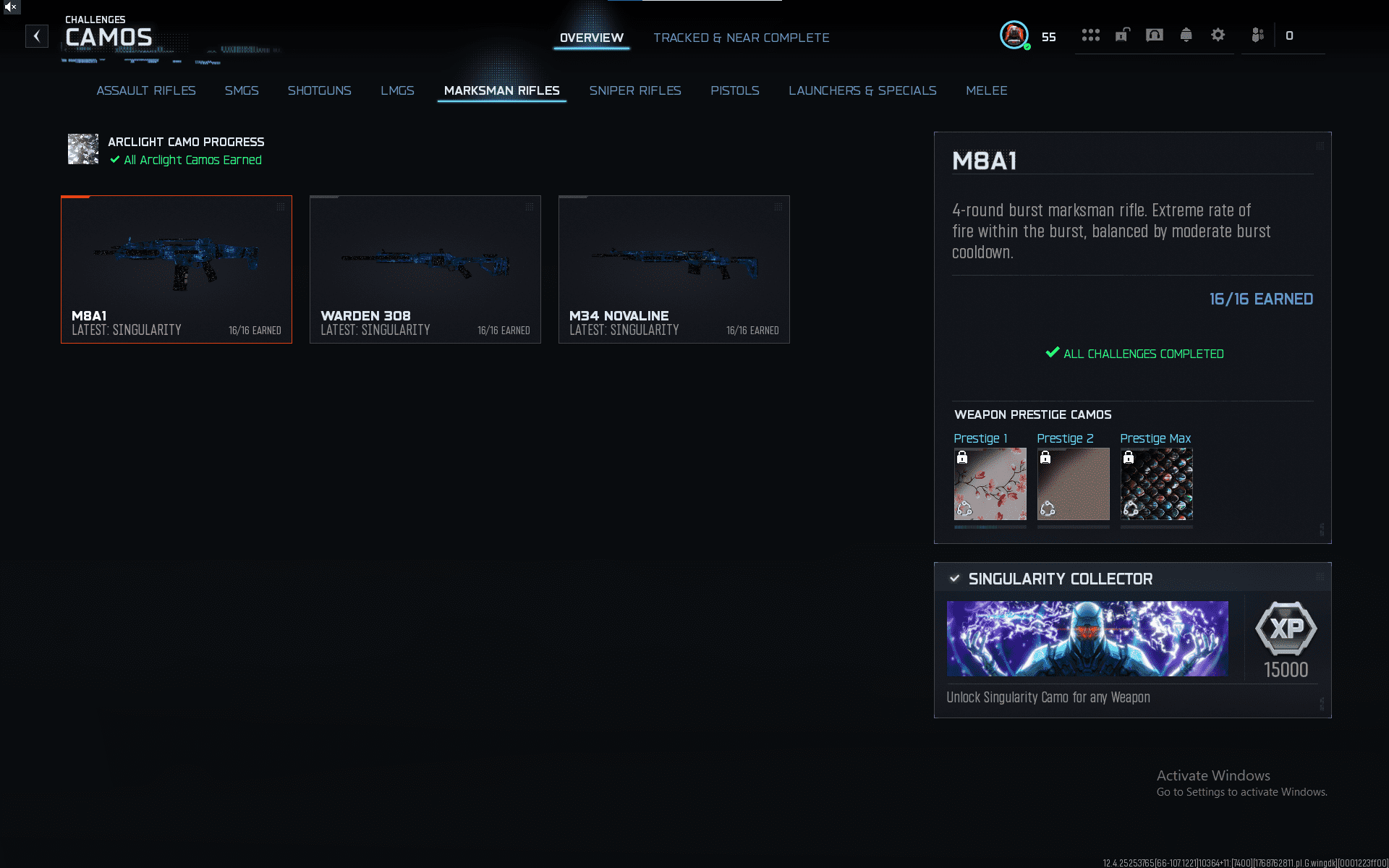This screenshot has height=868, width=1389.
Task: Select the Prestige 1 camo swatch
Action: tap(990, 484)
